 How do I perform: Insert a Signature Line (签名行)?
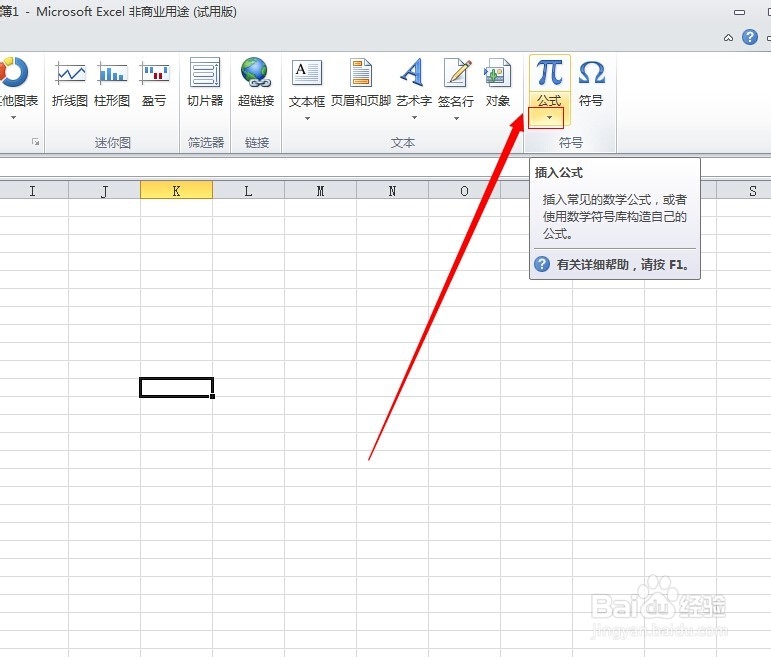456,81
